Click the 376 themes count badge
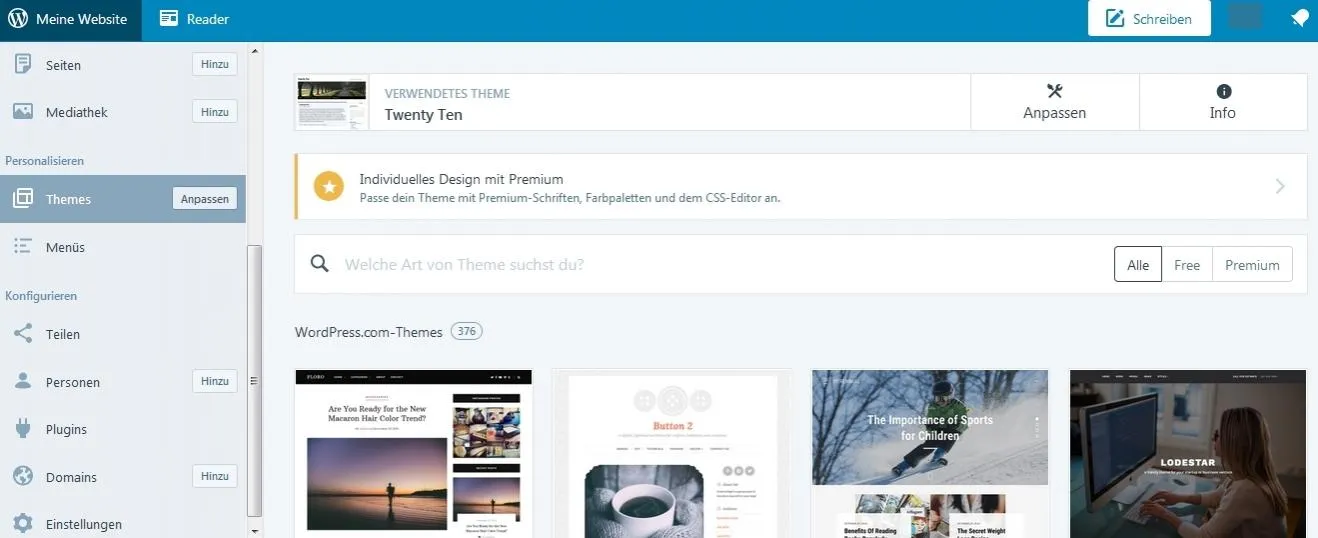This screenshot has width=1318, height=538. tap(466, 331)
